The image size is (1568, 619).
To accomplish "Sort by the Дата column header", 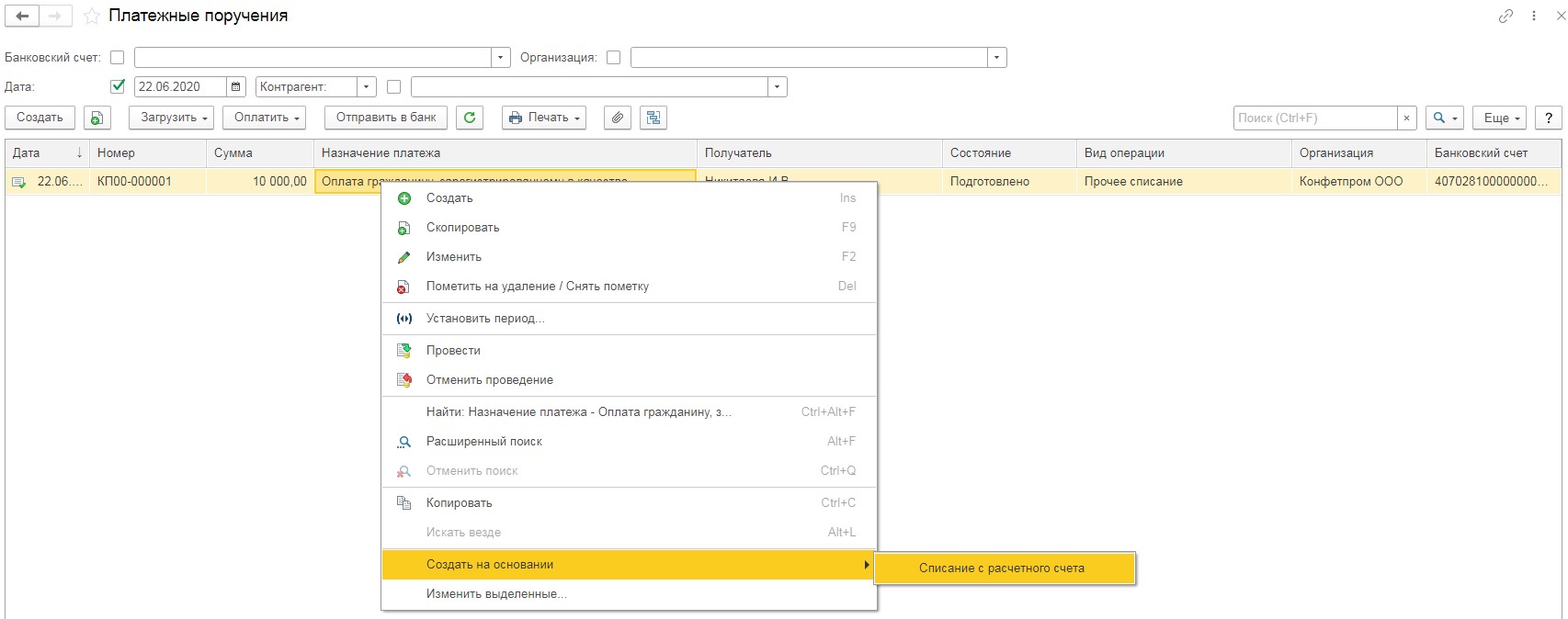I will [x=47, y=153].
